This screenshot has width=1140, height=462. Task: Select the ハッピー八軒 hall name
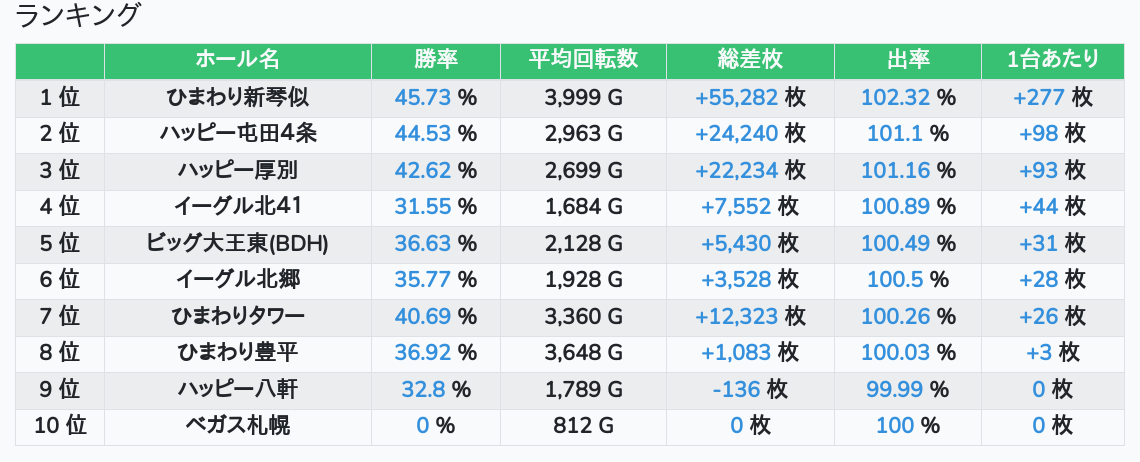[237, 389]
